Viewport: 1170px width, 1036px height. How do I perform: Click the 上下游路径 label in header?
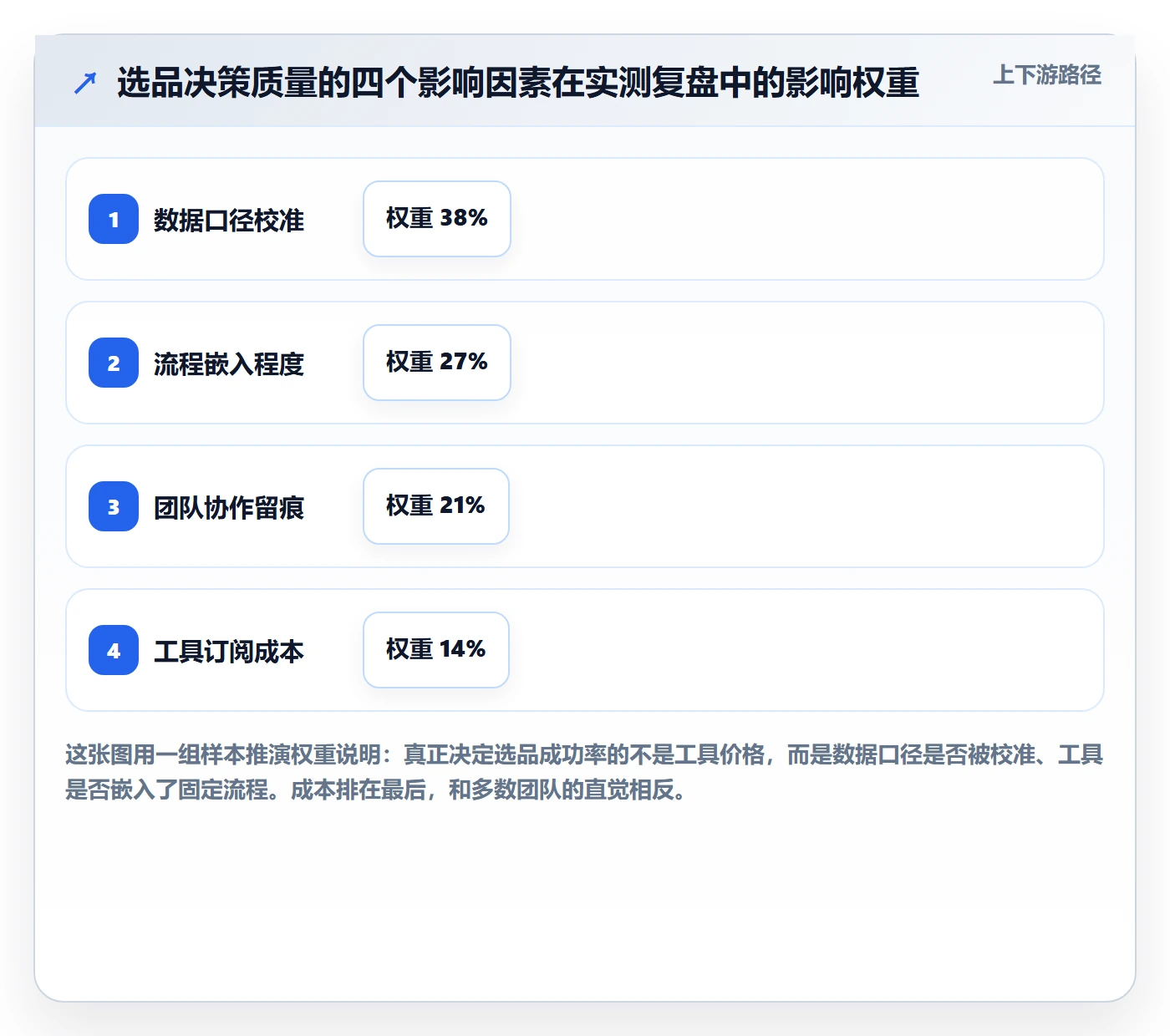click(1046, 75)
